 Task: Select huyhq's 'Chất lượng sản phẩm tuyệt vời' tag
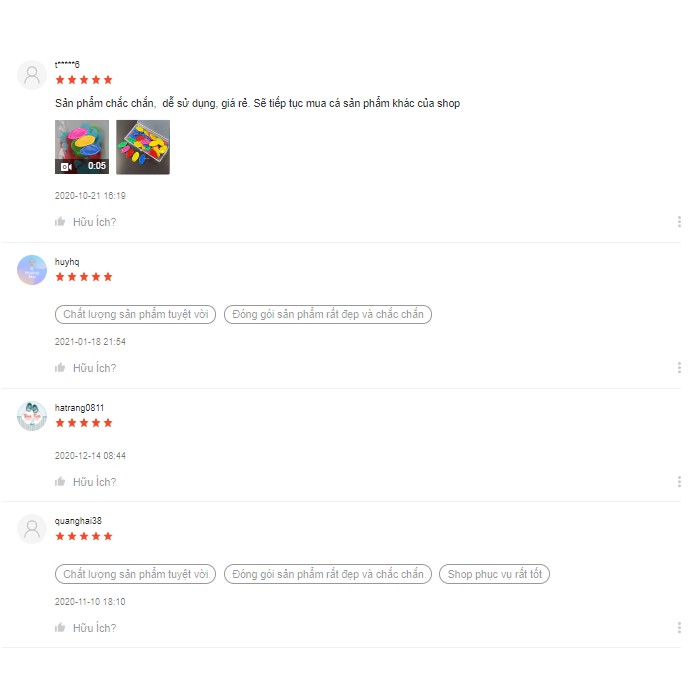[x=135, y=314]
